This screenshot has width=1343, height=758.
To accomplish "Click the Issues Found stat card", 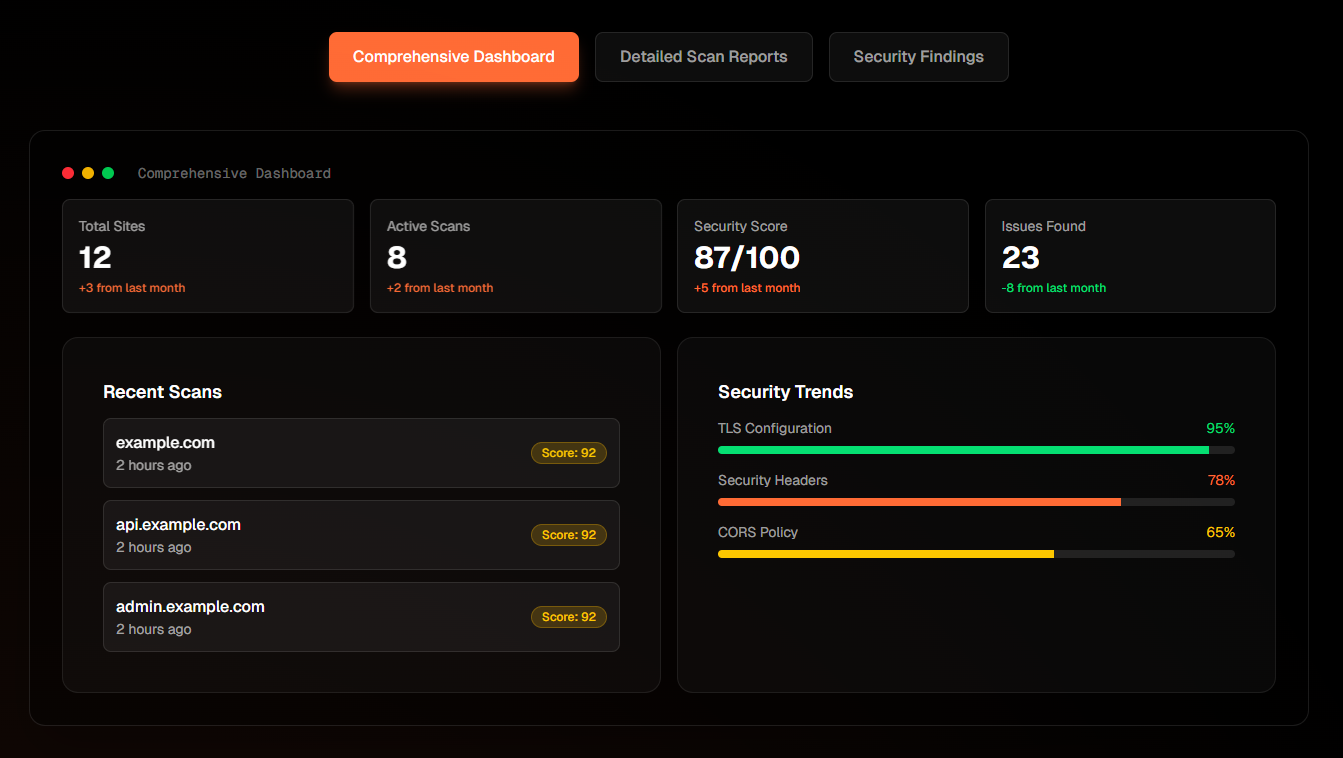I will (x=1130, y=255).
